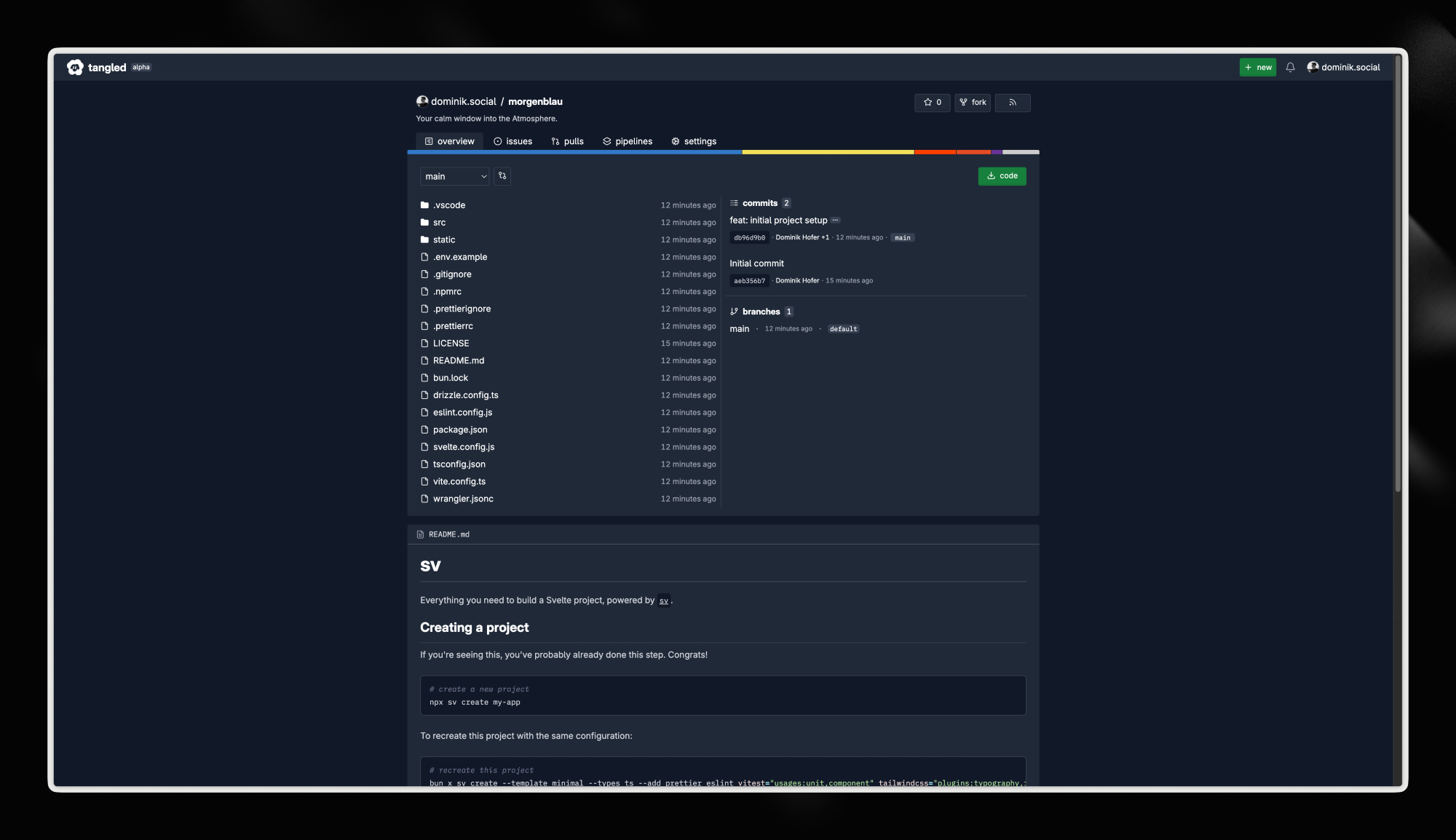1456x840 pixels.
Task: Click the README.md header document icon
Action: click(x=420, y=535)
